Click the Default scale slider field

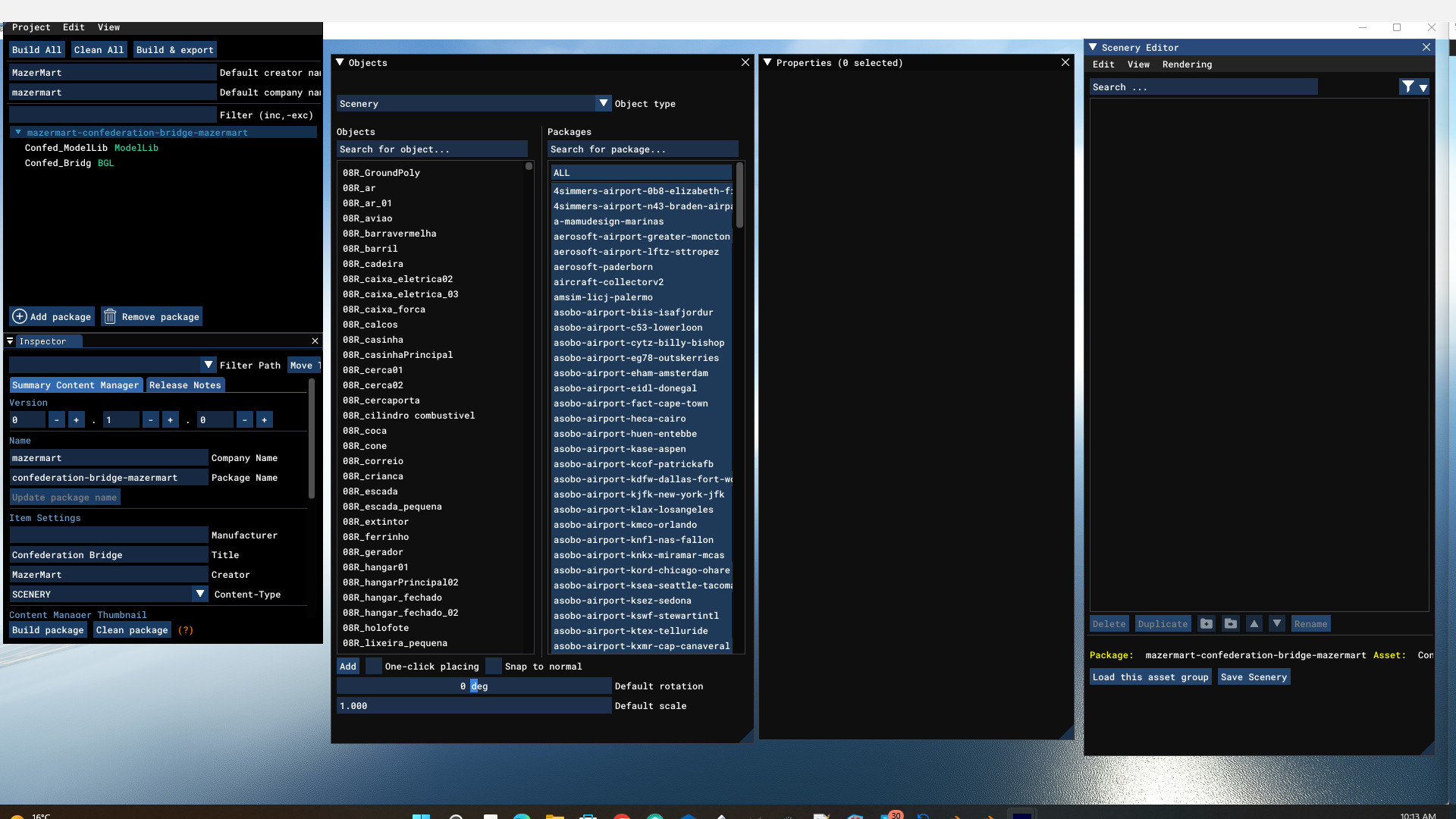[x=474, y=706]
